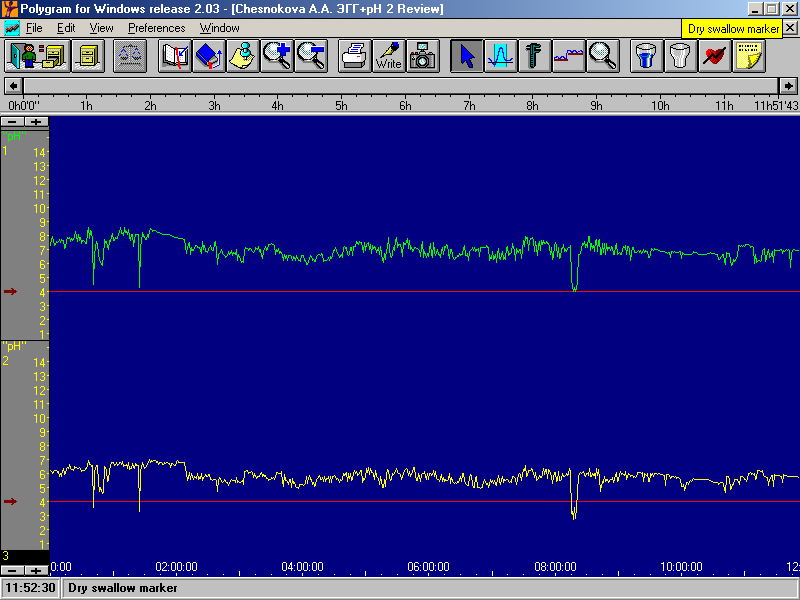Click the 5h mark on the overview ruler
The width and height of the screenshot is (800, 600).
coord(341,106)
